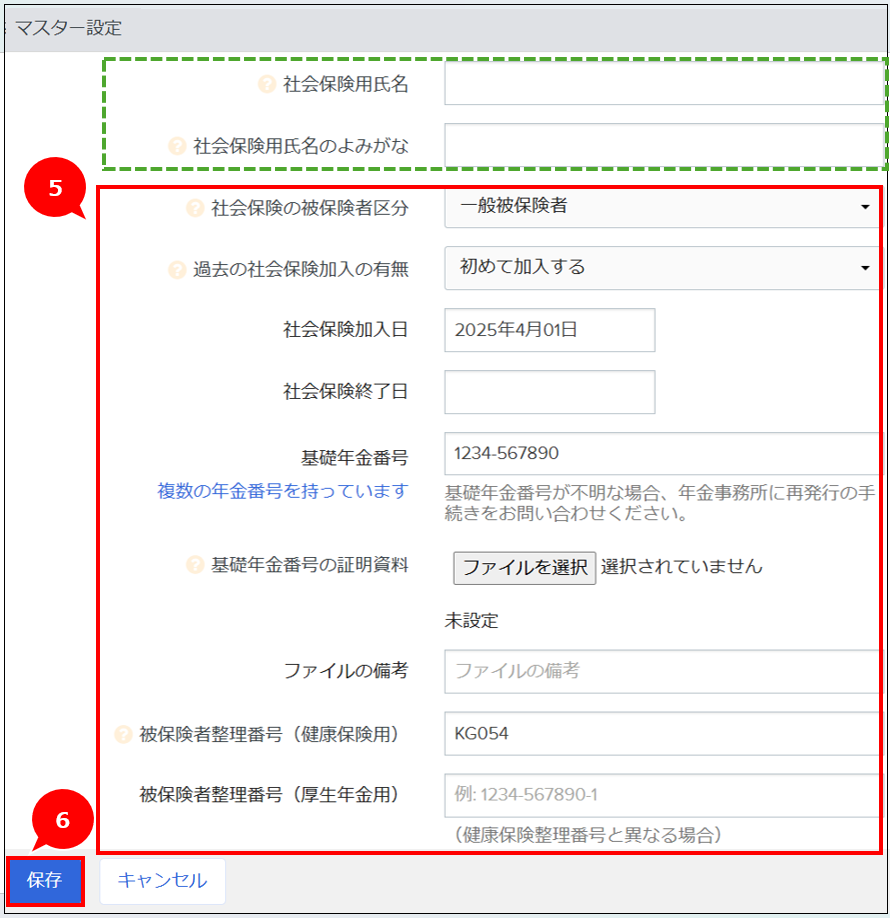
Task: Open the 複数の年金番号を持っています link
Action: pyautogui.click(x=282, y=491)
